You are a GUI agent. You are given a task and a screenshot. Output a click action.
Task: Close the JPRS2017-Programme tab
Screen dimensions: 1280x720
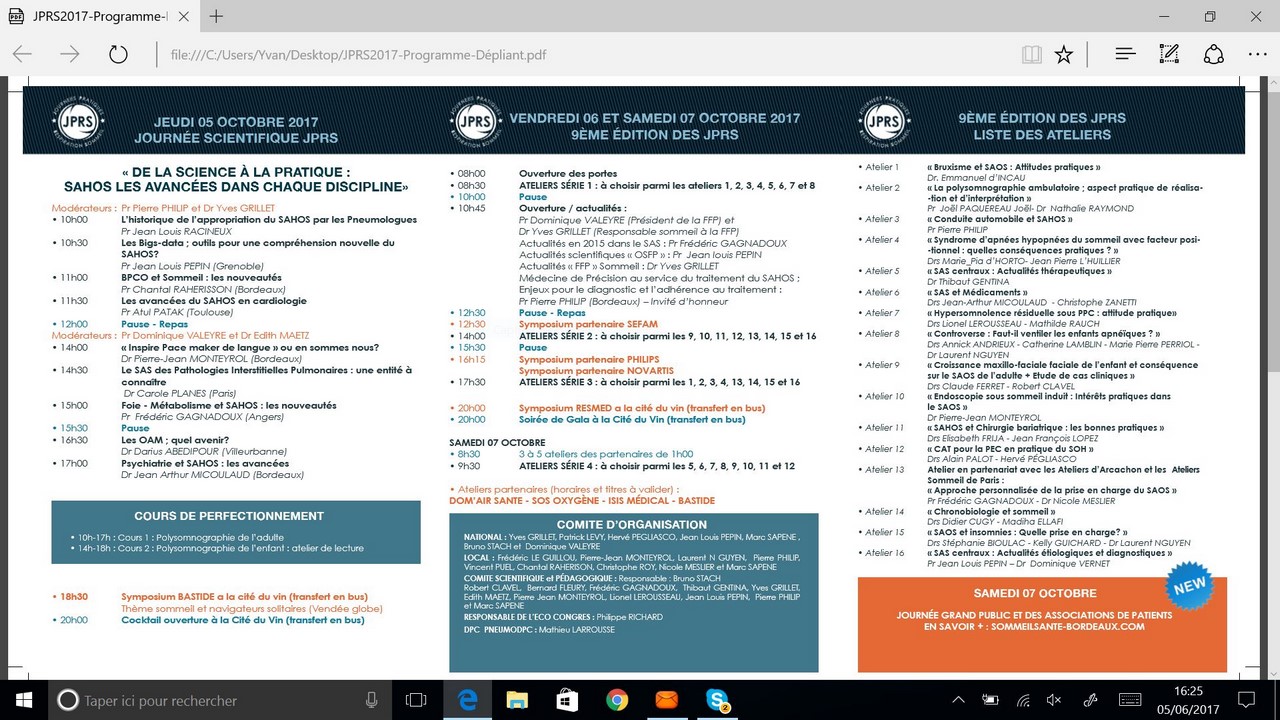(183, 16)
